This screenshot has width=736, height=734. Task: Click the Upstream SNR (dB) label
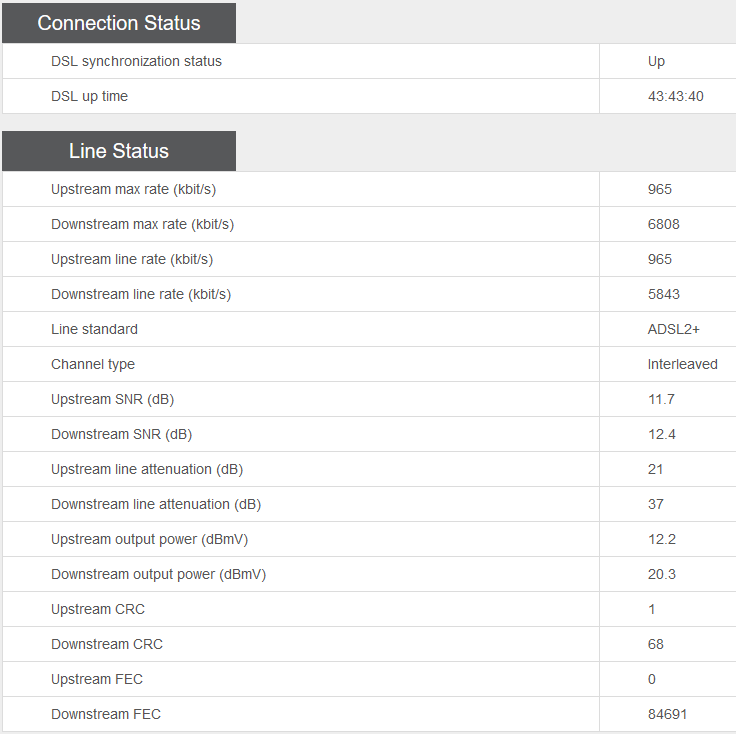112,399
